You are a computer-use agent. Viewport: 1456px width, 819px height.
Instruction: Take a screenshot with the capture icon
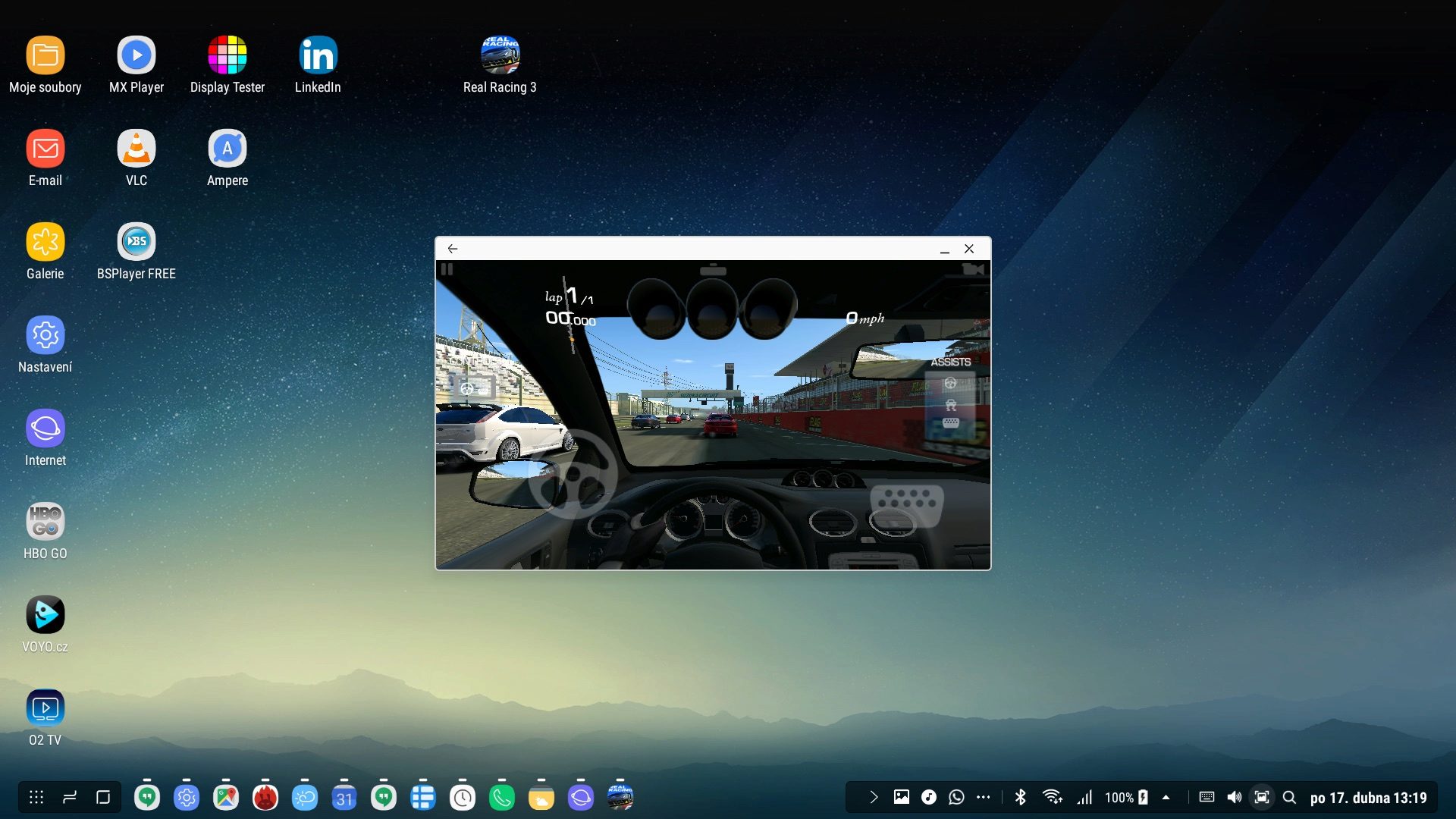click(x=1262, y=797)
